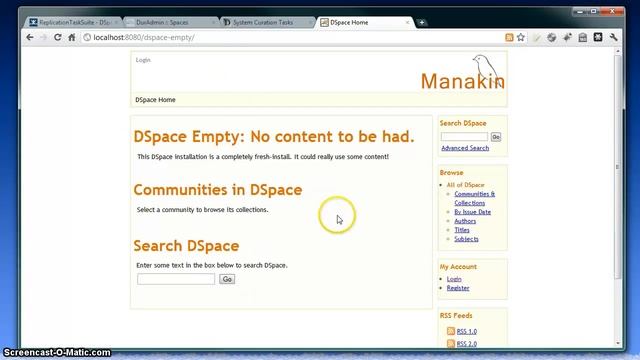Select the DSpace Home tab
The image size is (640, 360).
pyautogui.click(x=364, y=22)
